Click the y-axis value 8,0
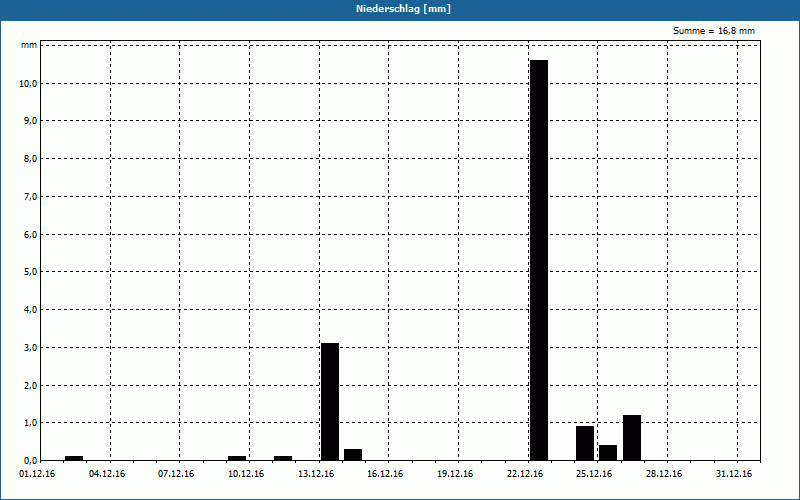The image size is (800, 500). click(x=30, y=159)
